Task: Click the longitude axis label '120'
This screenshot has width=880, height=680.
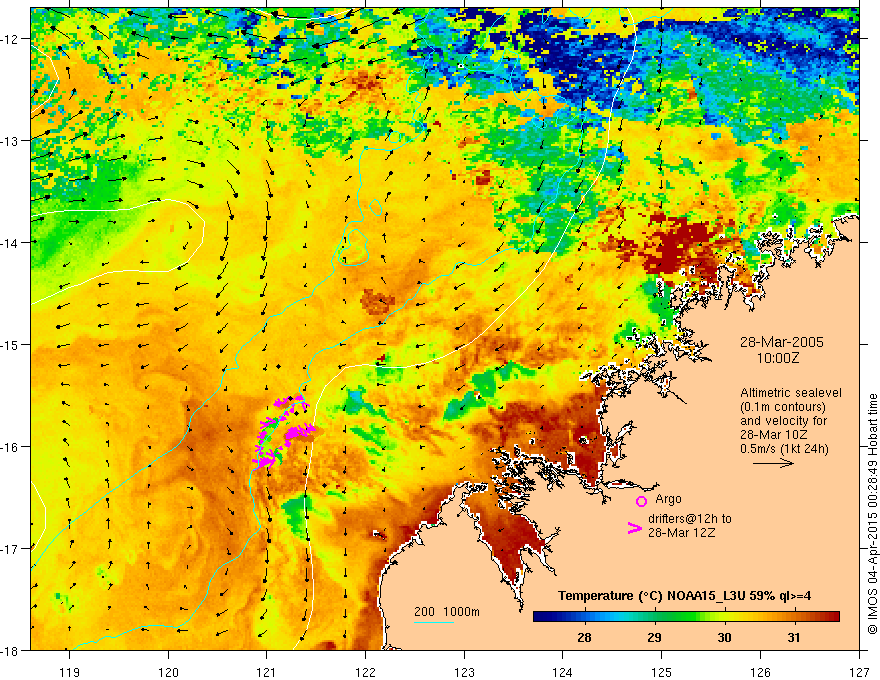Action: (x=168, y=672)
